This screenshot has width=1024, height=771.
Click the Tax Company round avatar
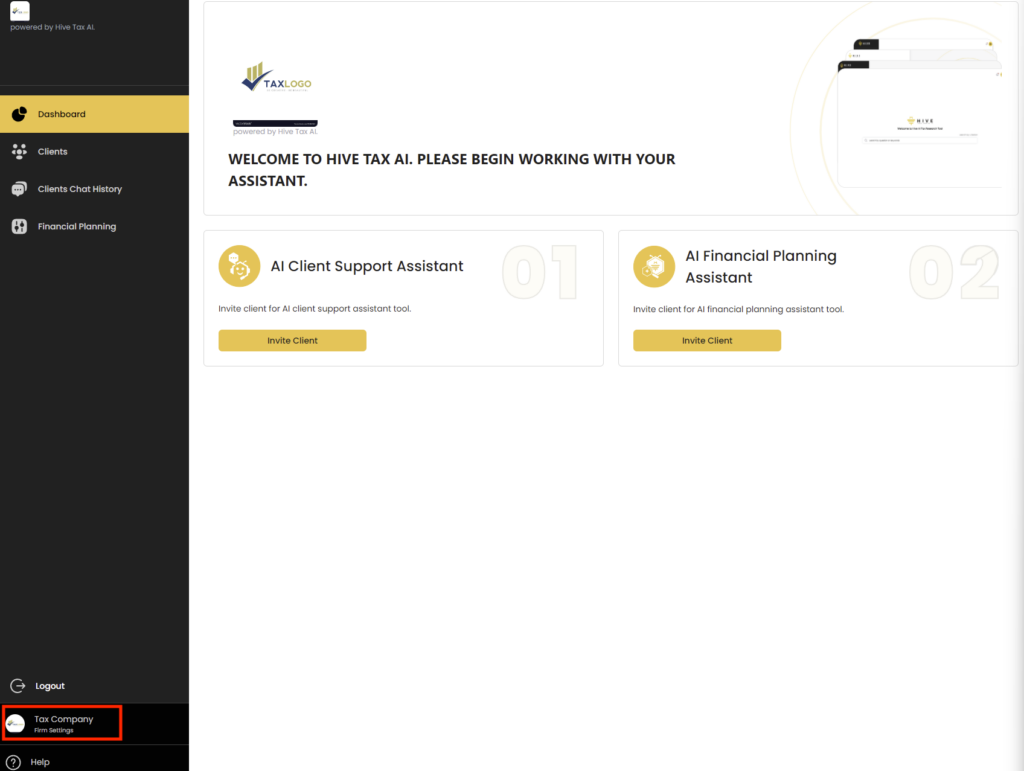[x=16, y=723]
